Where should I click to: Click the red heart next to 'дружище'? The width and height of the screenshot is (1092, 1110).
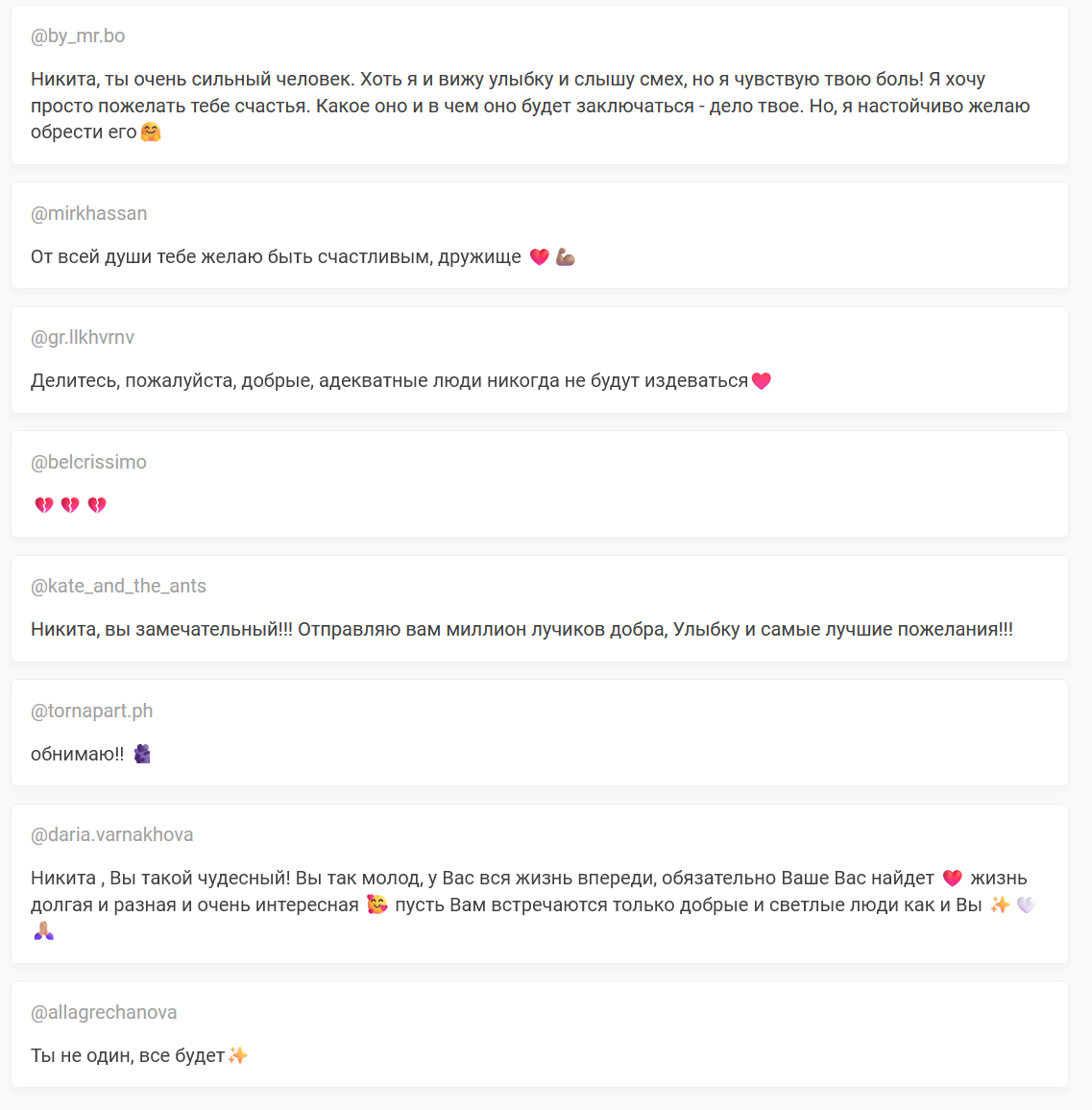click(540, 257)
